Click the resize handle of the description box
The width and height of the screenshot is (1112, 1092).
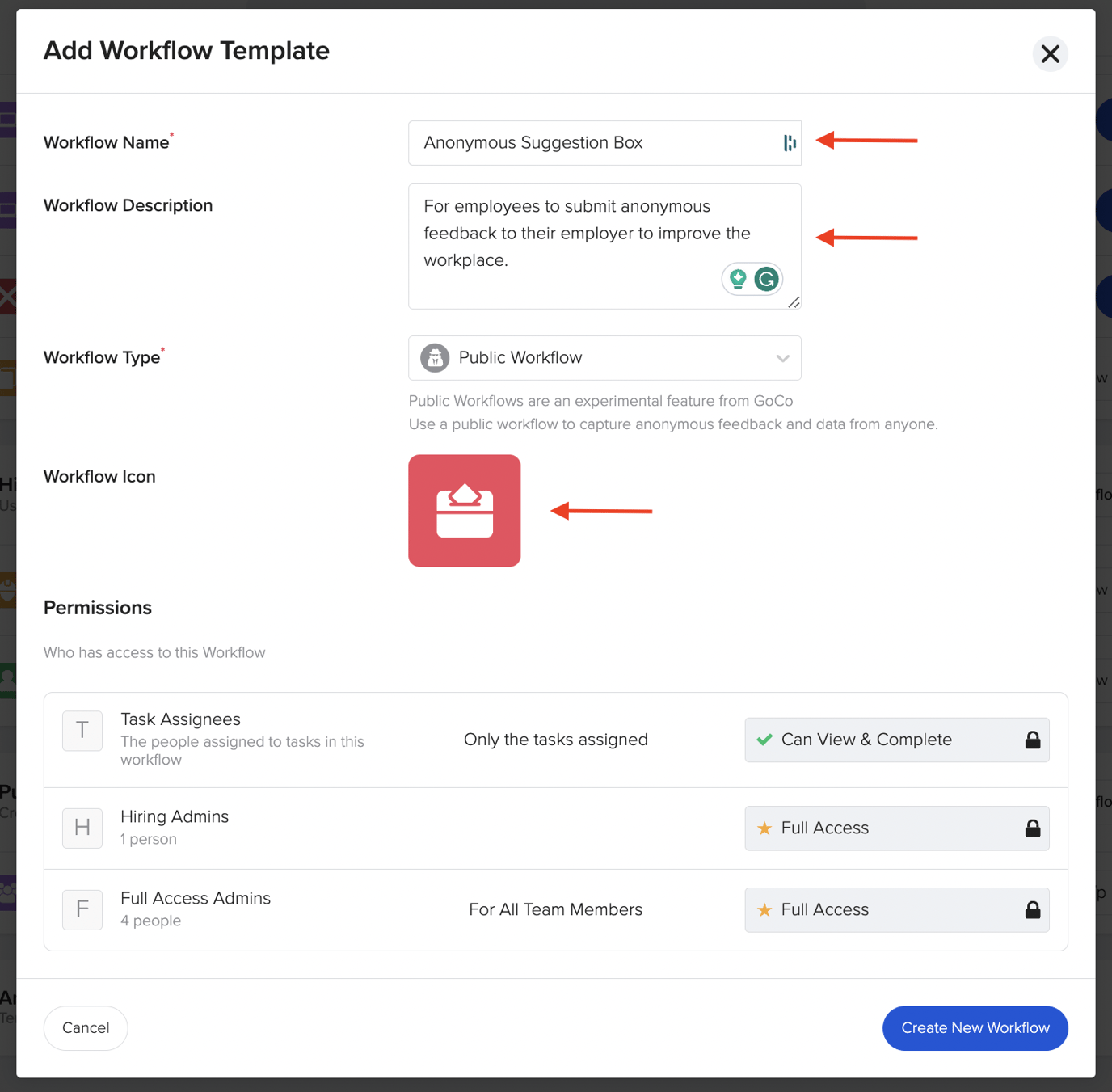(x=794, y=302)
